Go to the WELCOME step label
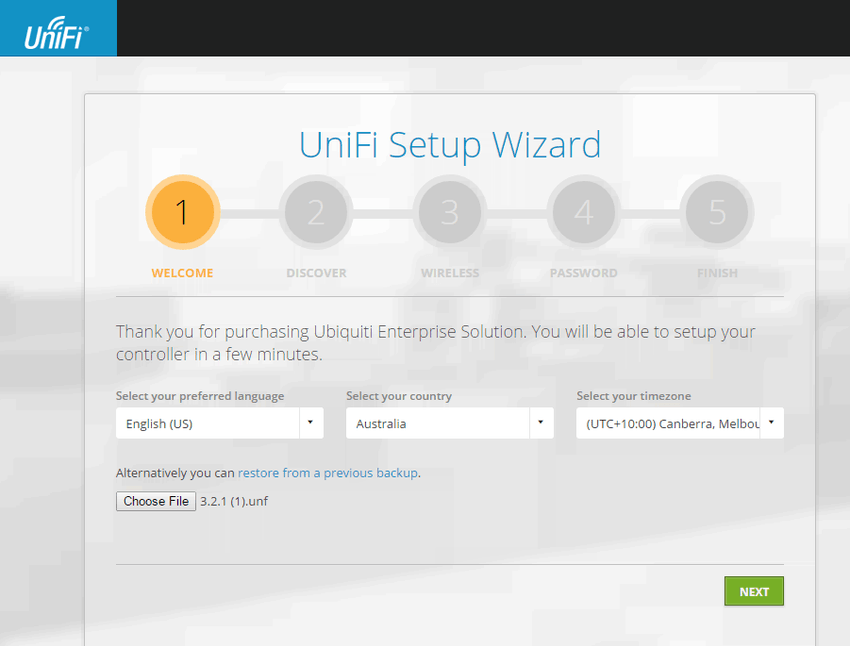The image size is (850, 646). (x=183, y=273)
